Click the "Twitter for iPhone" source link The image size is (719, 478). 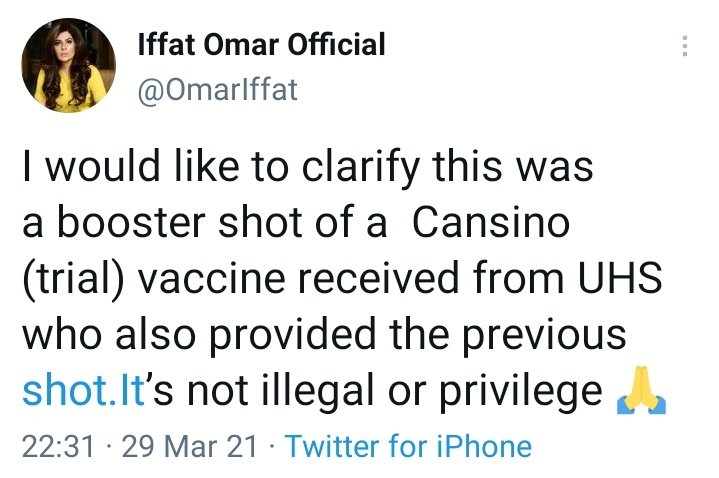pos(408,445)
